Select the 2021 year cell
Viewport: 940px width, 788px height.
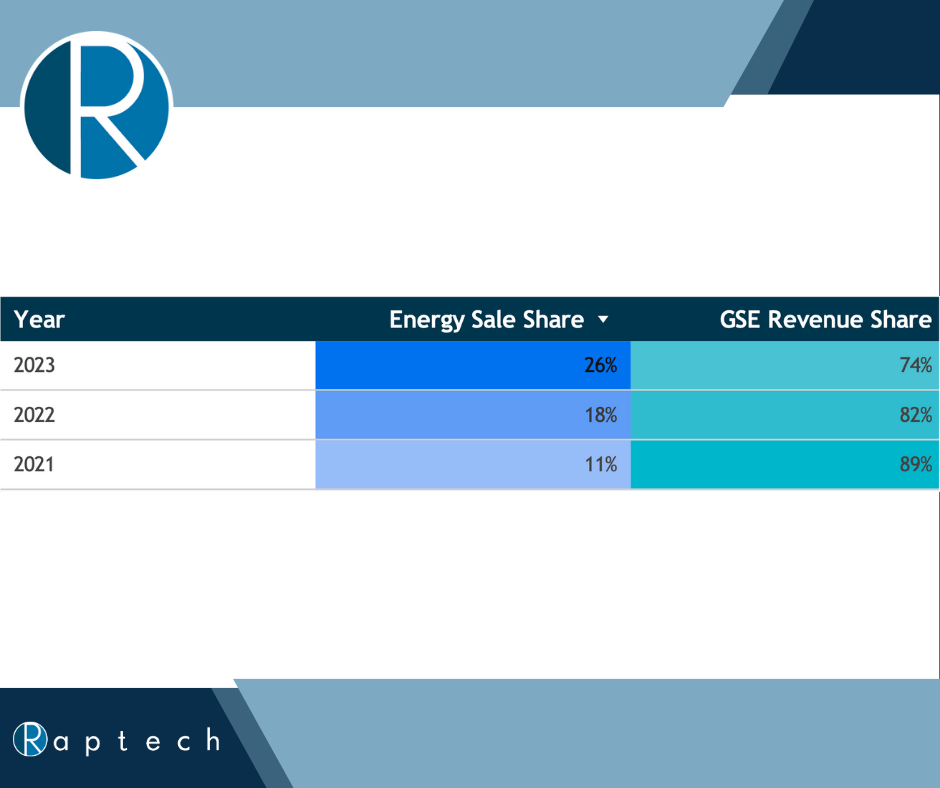[x=158, y=465]
